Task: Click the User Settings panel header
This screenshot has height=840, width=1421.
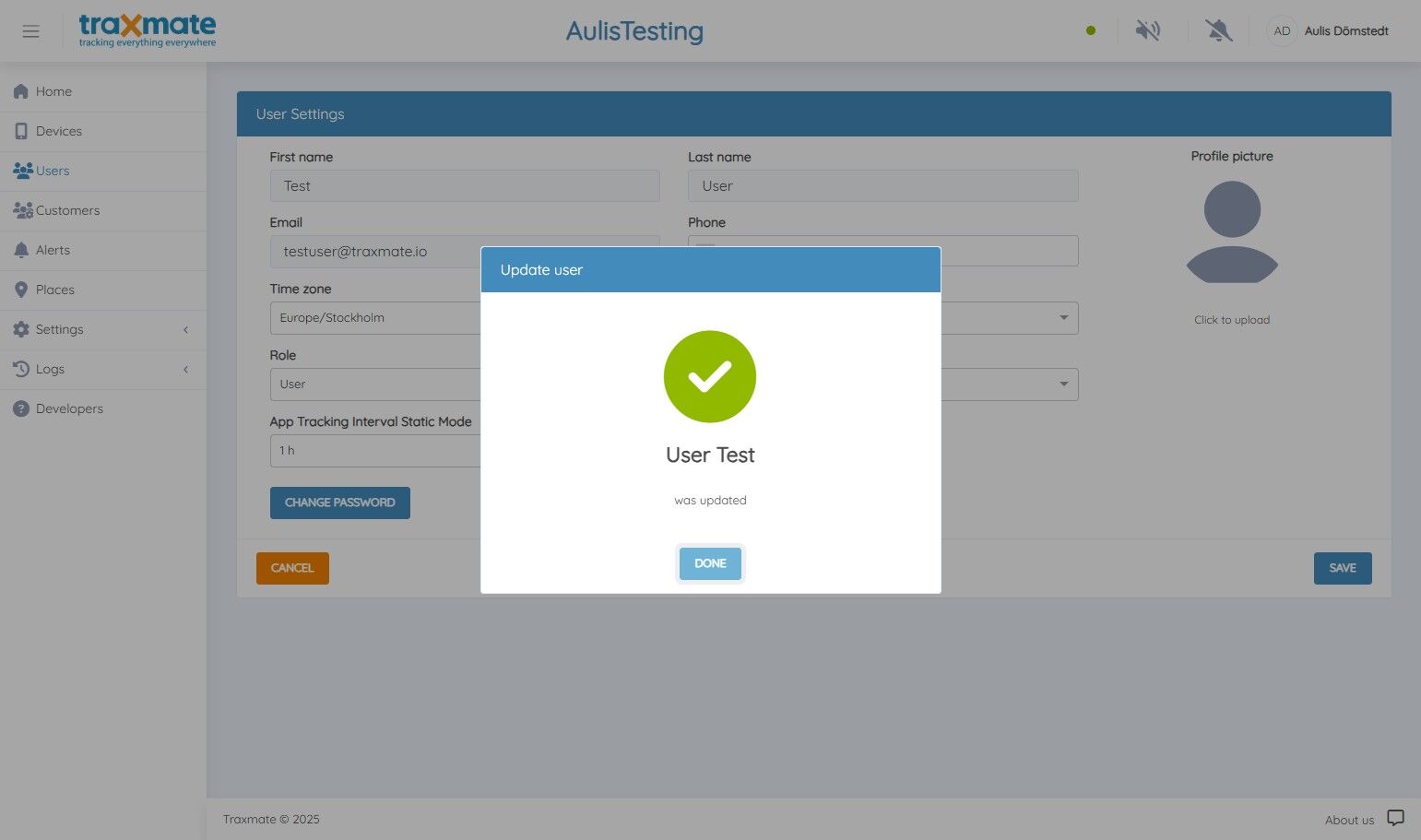Action: (x=814, y=114)
